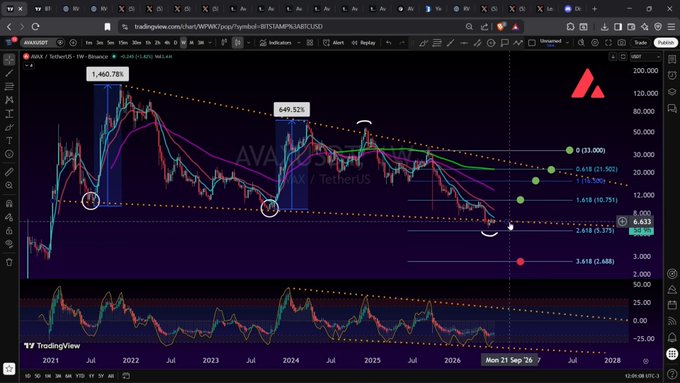Enter fullscreen mode

(608, 43)
